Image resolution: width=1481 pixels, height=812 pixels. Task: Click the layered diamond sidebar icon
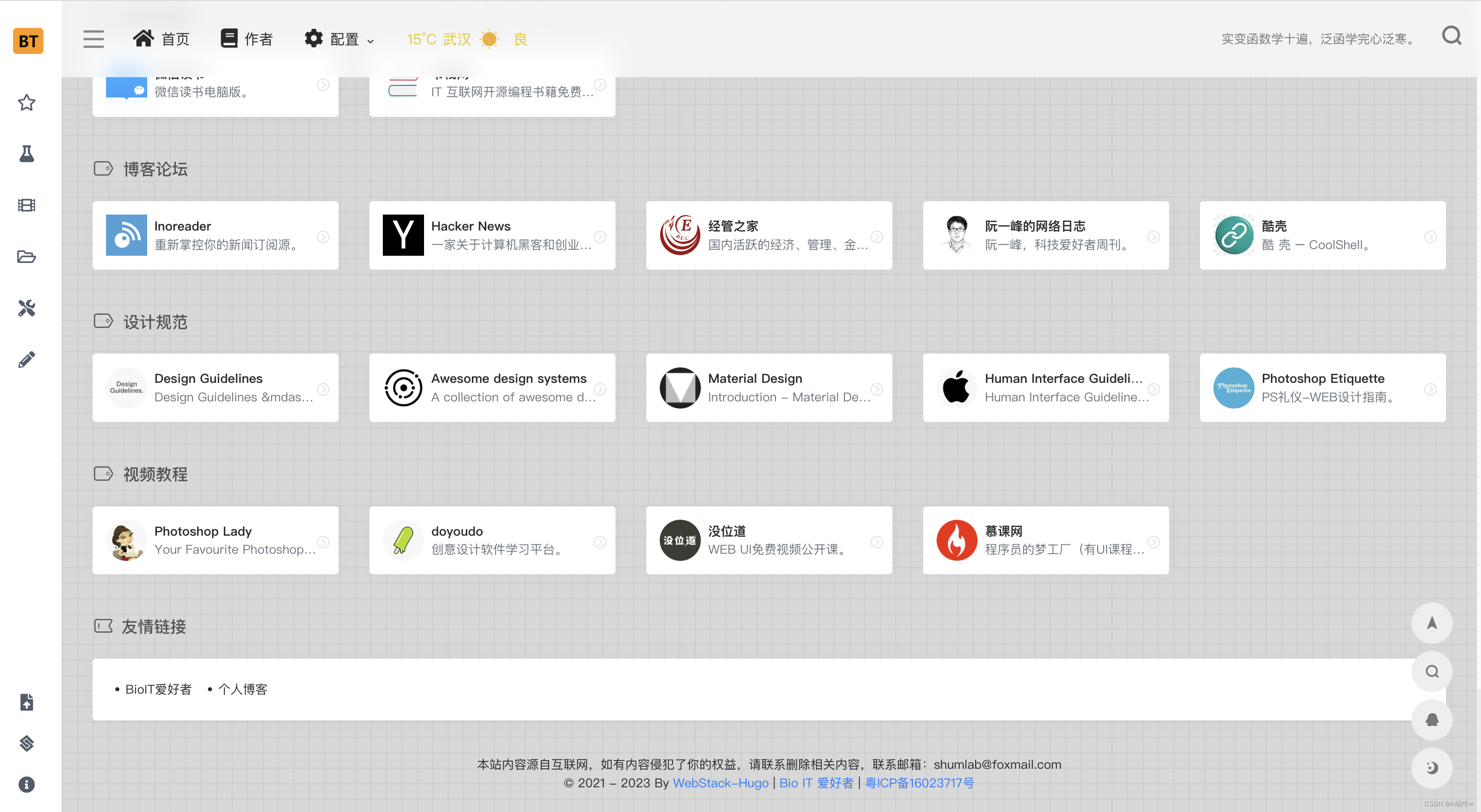point(26,744)
